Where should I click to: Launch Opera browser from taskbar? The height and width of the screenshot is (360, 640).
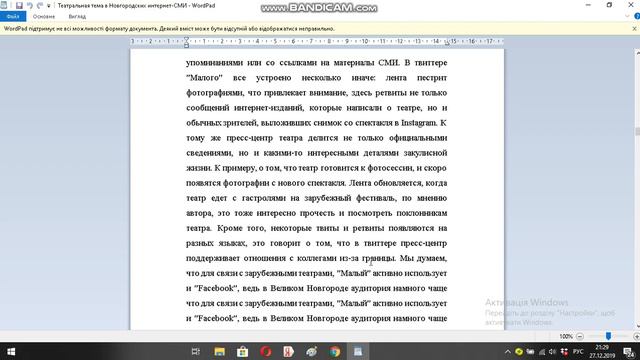(x=266, y=351)
